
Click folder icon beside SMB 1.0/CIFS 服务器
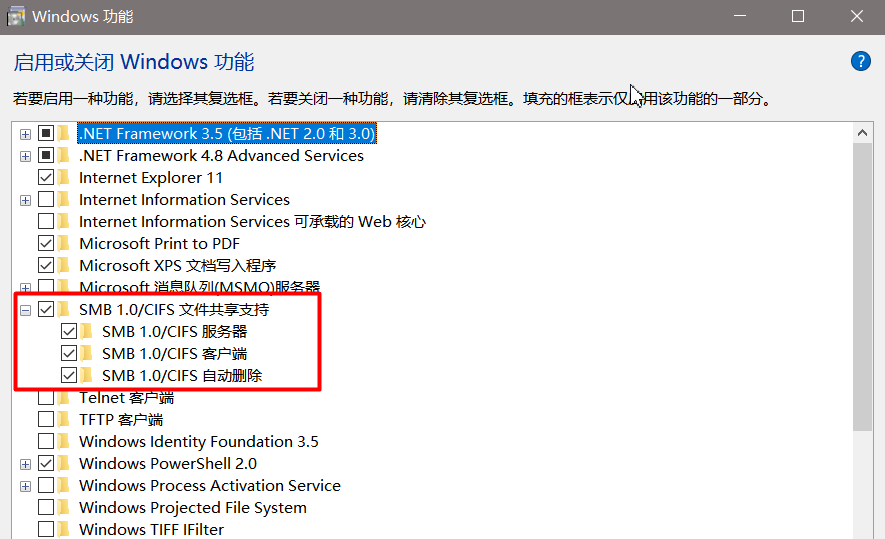86,332
